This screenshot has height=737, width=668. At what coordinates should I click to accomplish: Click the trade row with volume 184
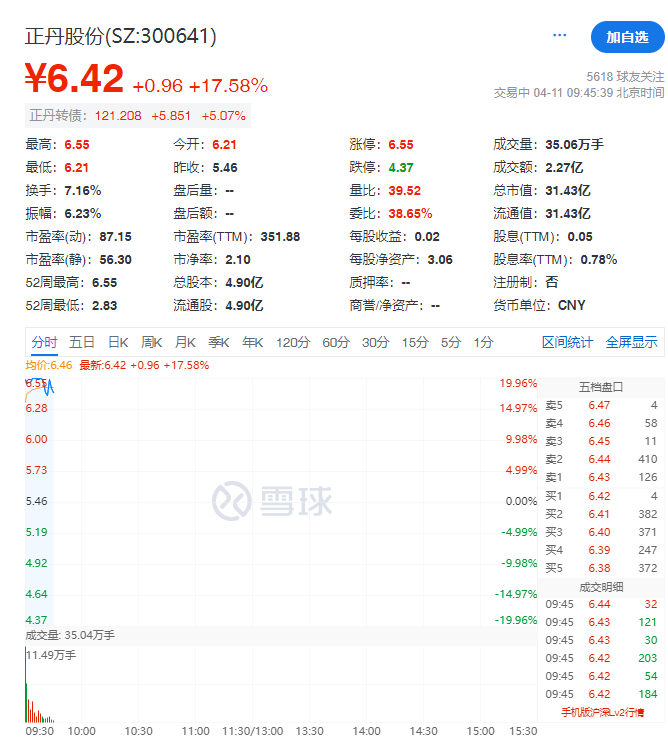[601, 694]
